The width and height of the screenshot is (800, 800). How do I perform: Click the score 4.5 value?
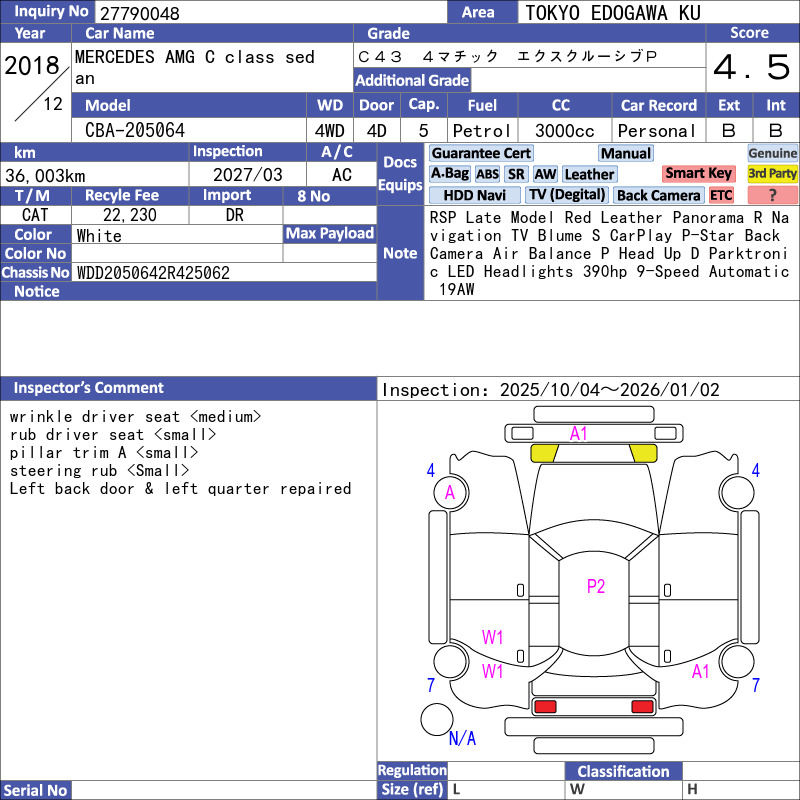pos(751,68)
